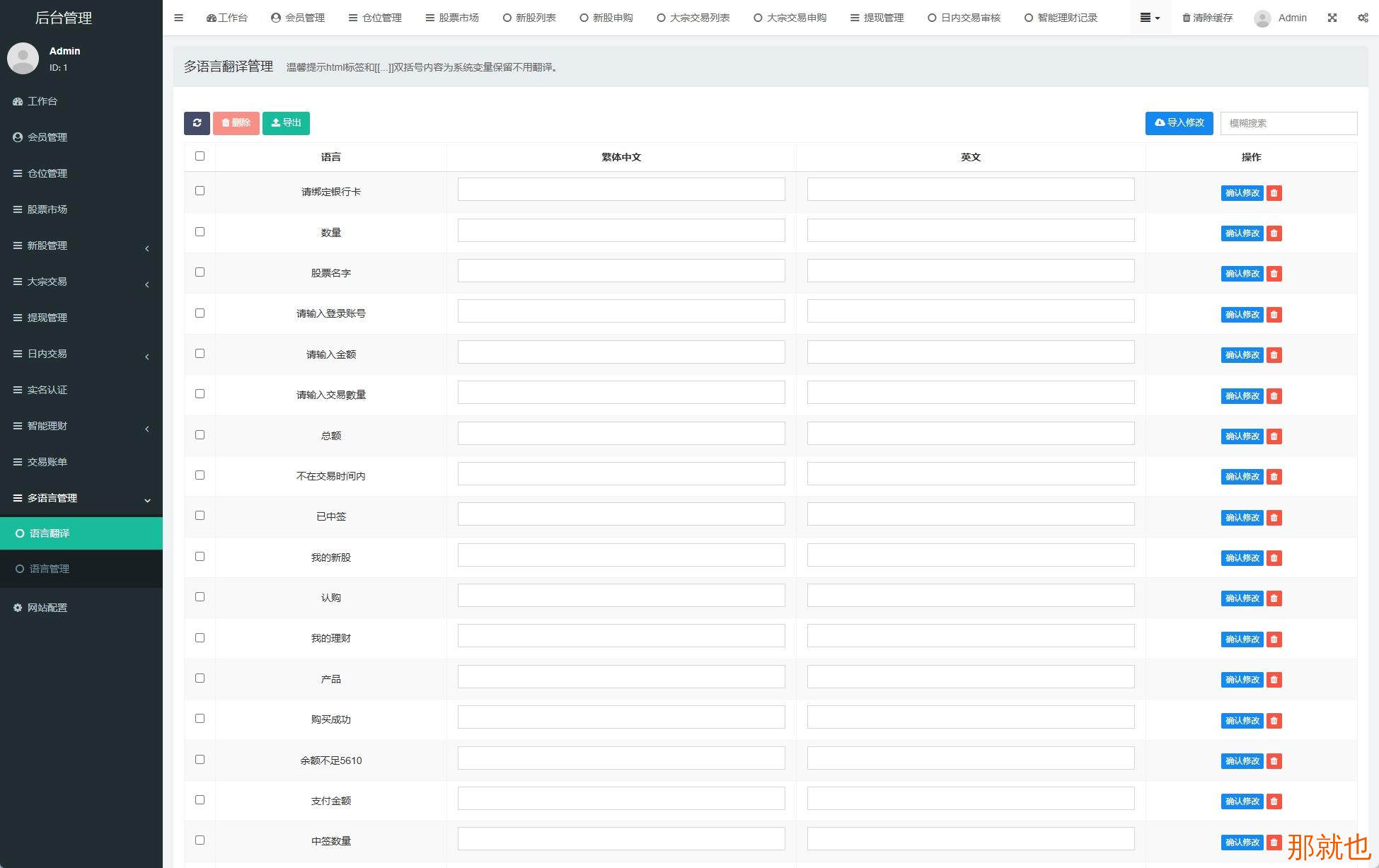Click red trash icon for 数量 row
This screenshot has width=1379, height=868.
(x=1274, y=233)
